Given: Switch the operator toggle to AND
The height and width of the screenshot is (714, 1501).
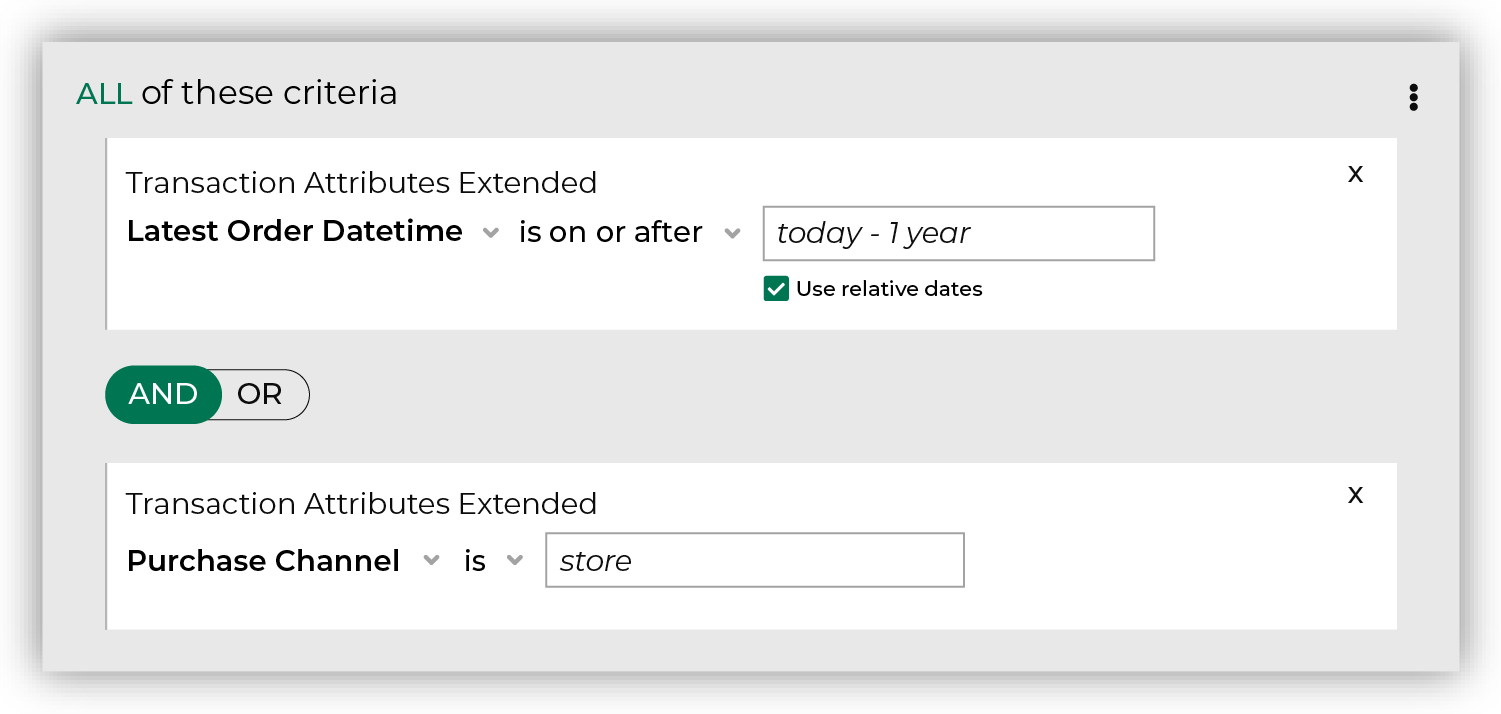Looking at the screenshot, I should point(163,394).
